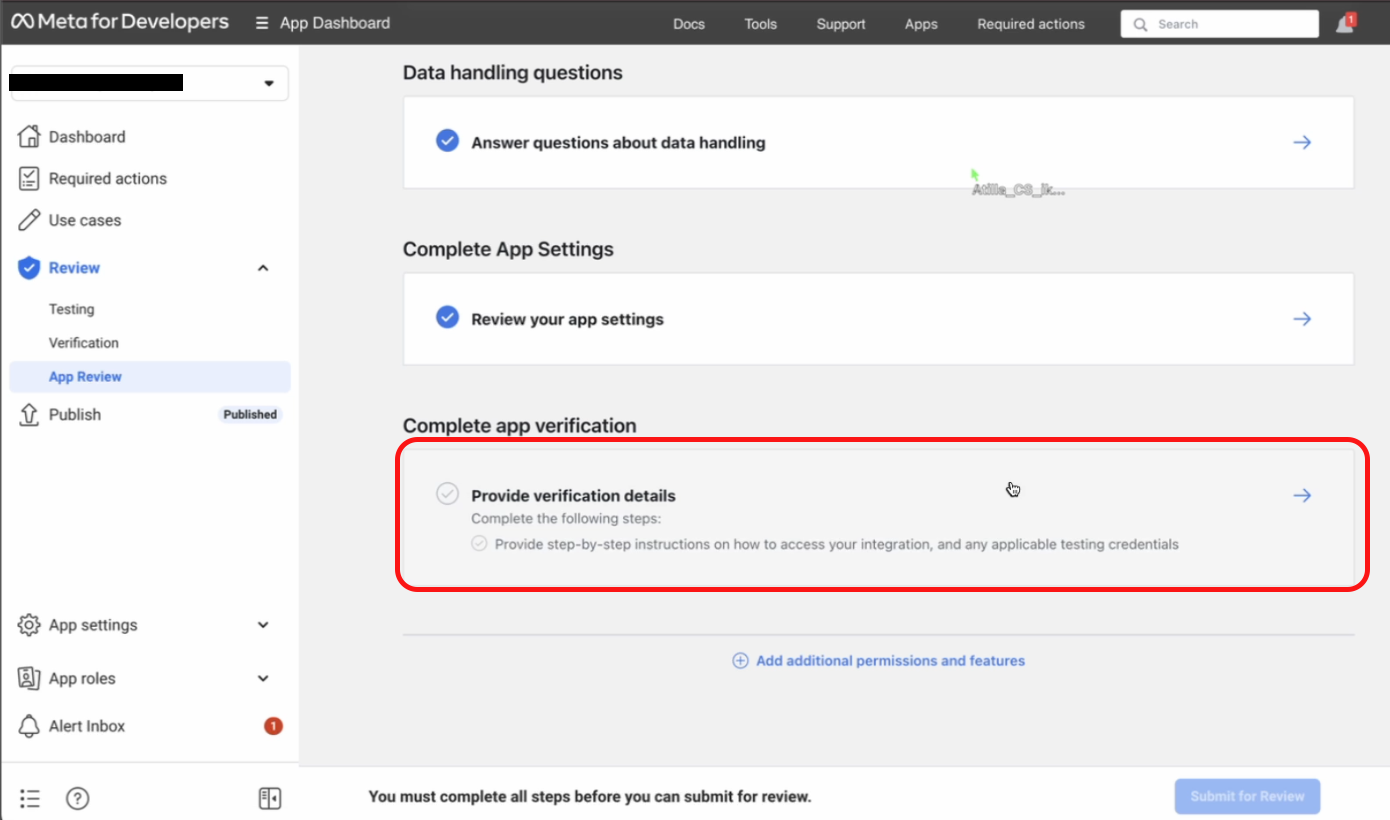Click the Alert Inbox bell icon

(29, 726)
